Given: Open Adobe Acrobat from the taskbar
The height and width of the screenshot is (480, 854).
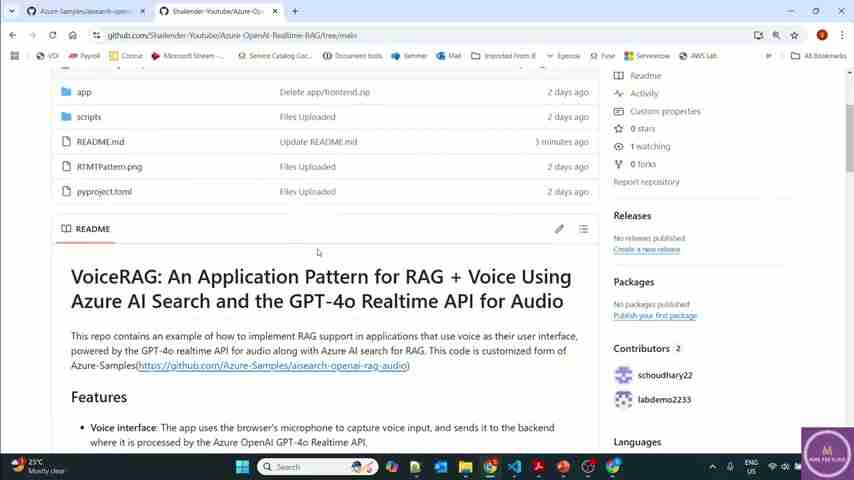Looking at the screenshot, I should (x=539, y=467).
